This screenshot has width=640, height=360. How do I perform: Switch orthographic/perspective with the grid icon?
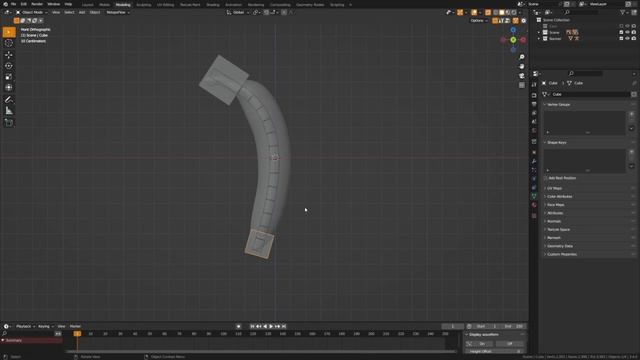pos(522,85)
